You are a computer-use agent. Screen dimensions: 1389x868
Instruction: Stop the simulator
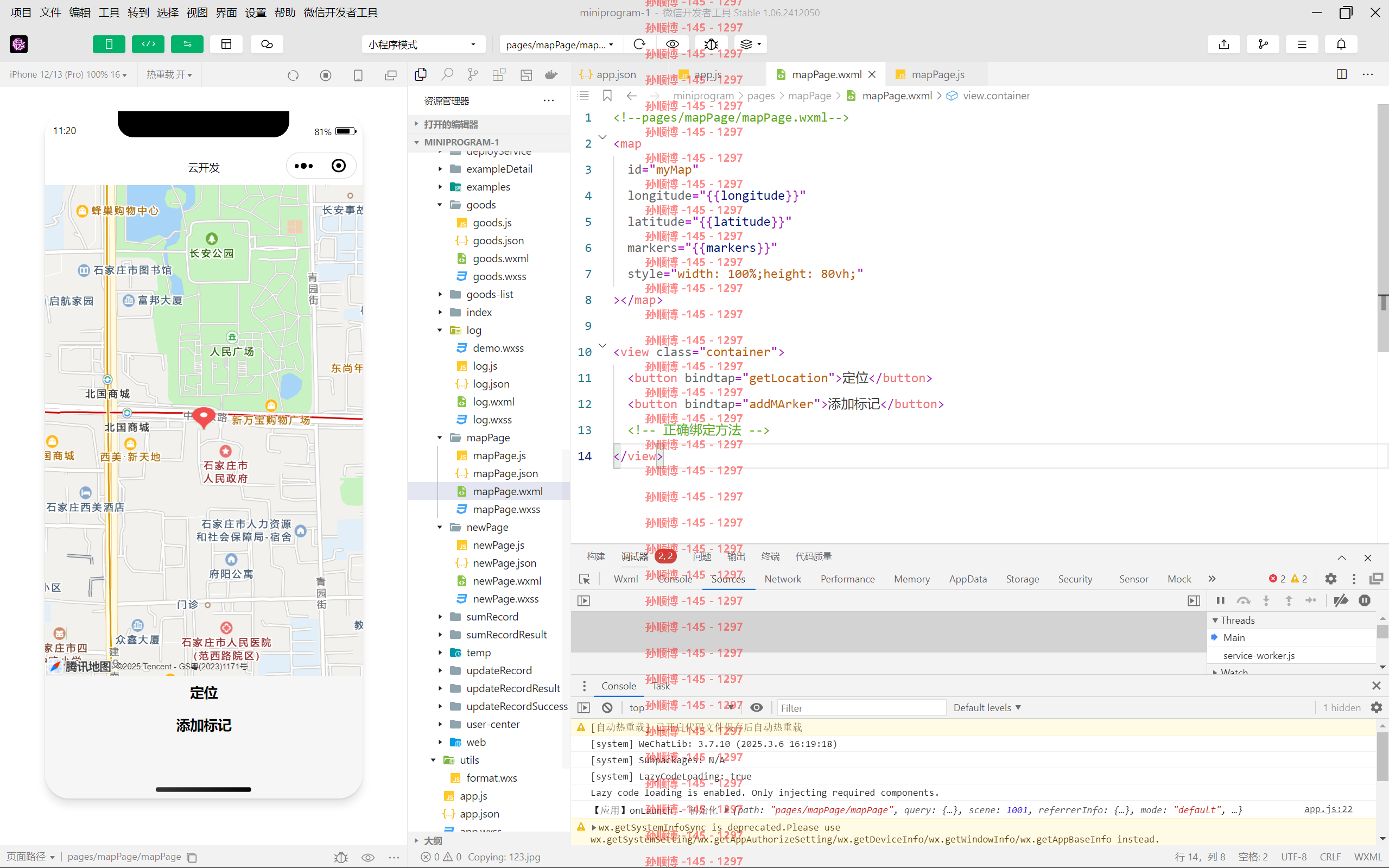[326, 75]
